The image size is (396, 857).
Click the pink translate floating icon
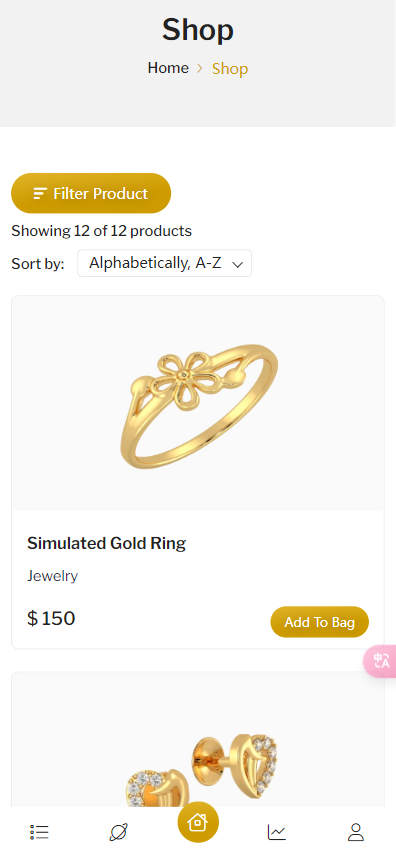coord(381,661)
